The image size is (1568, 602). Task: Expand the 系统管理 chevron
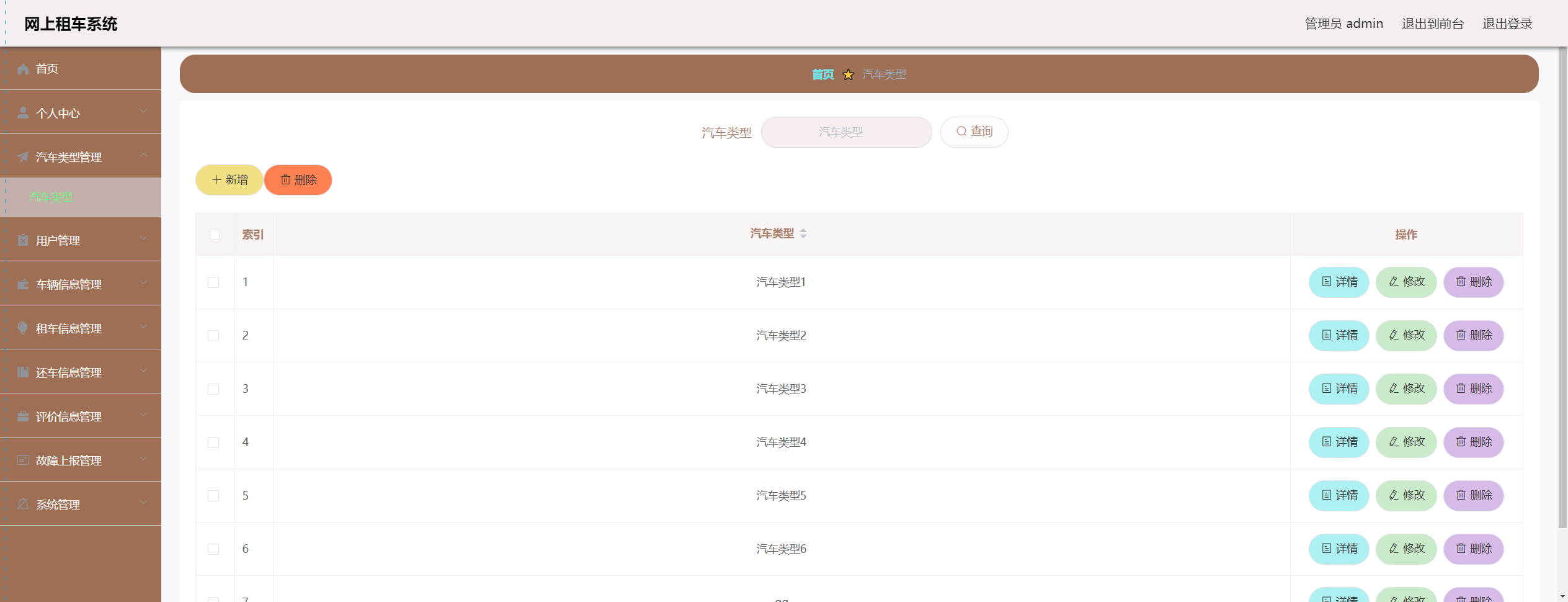pyautogui.click(x=143, y=503)
